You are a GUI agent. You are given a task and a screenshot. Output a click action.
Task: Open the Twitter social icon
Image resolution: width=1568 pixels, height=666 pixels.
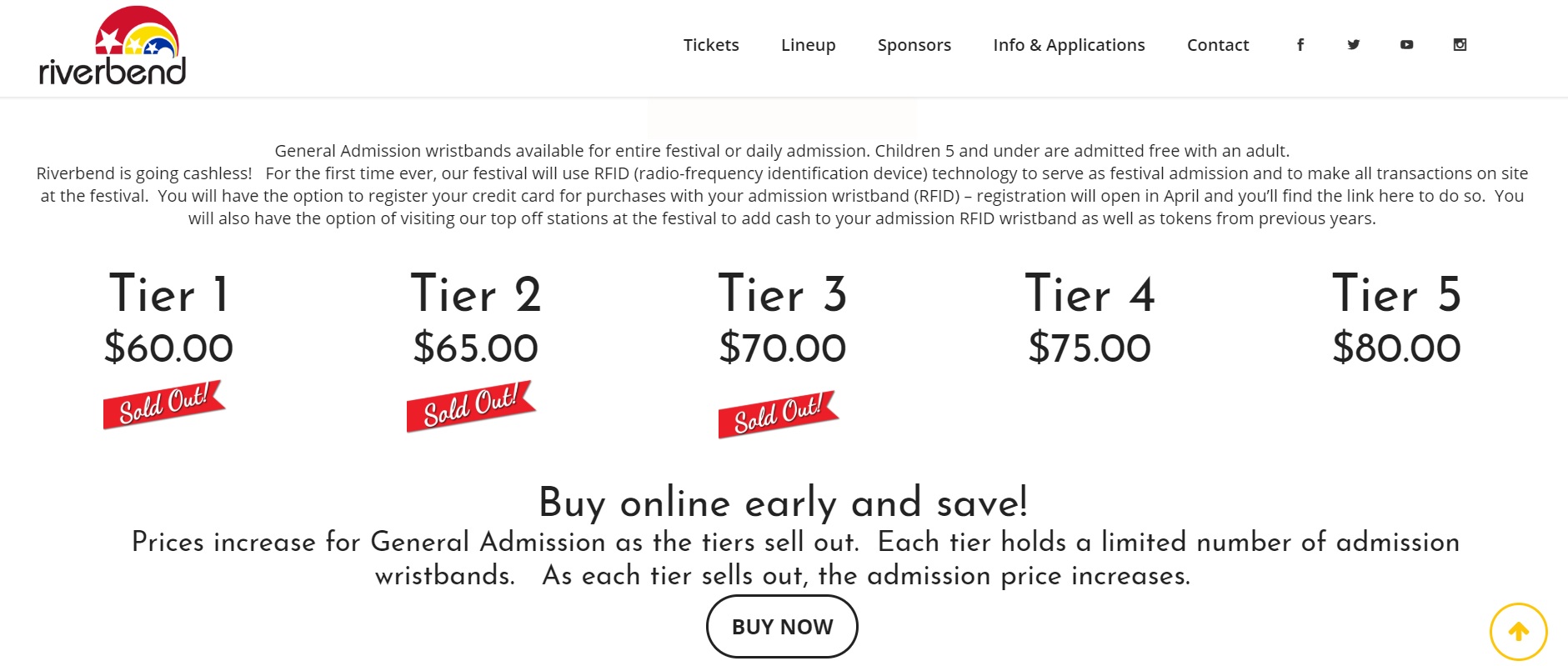click(x=1353, y=45)
